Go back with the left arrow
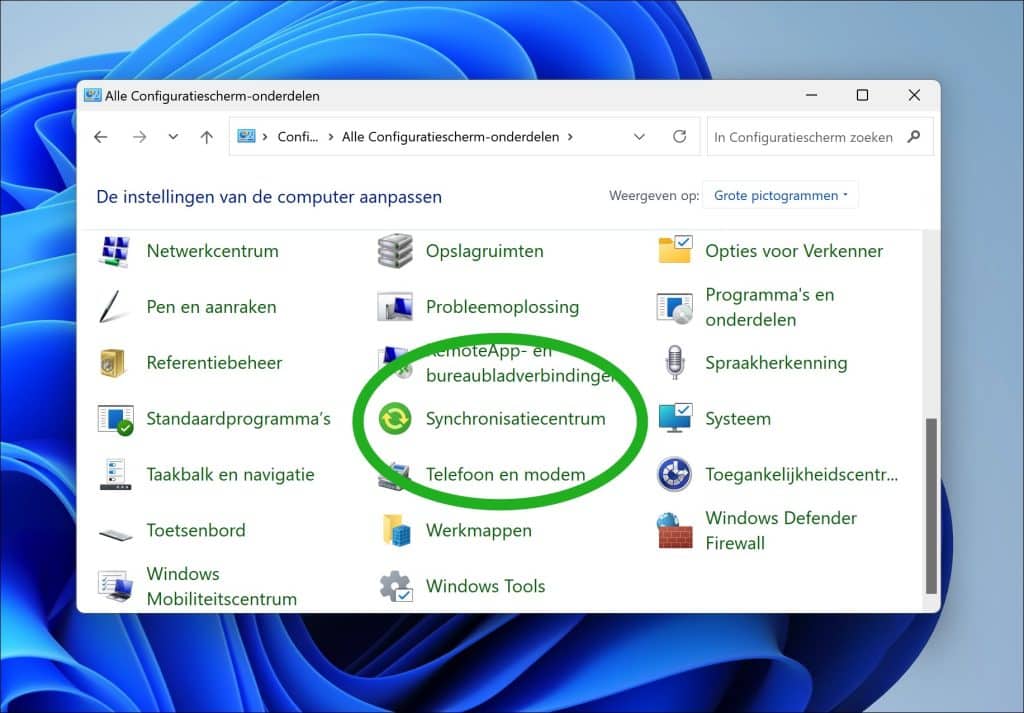1024x713 pixels. click(101, 136)
